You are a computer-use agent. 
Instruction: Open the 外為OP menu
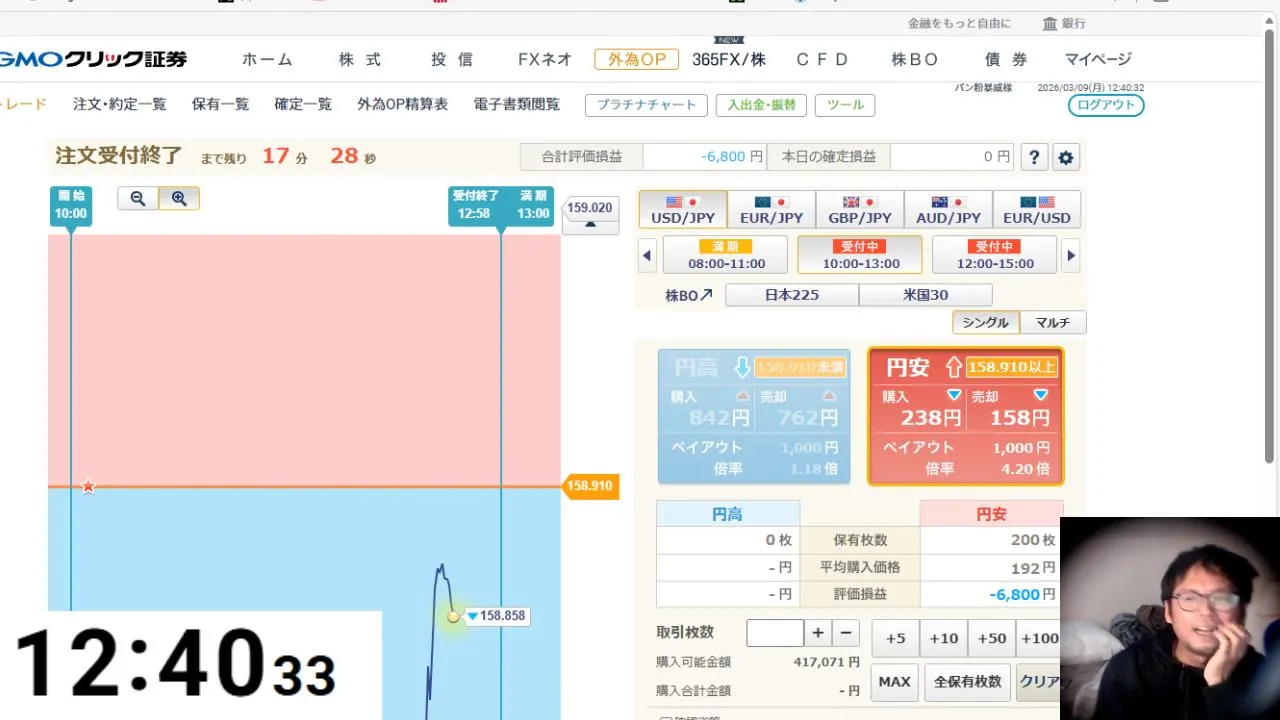point(637,59)
